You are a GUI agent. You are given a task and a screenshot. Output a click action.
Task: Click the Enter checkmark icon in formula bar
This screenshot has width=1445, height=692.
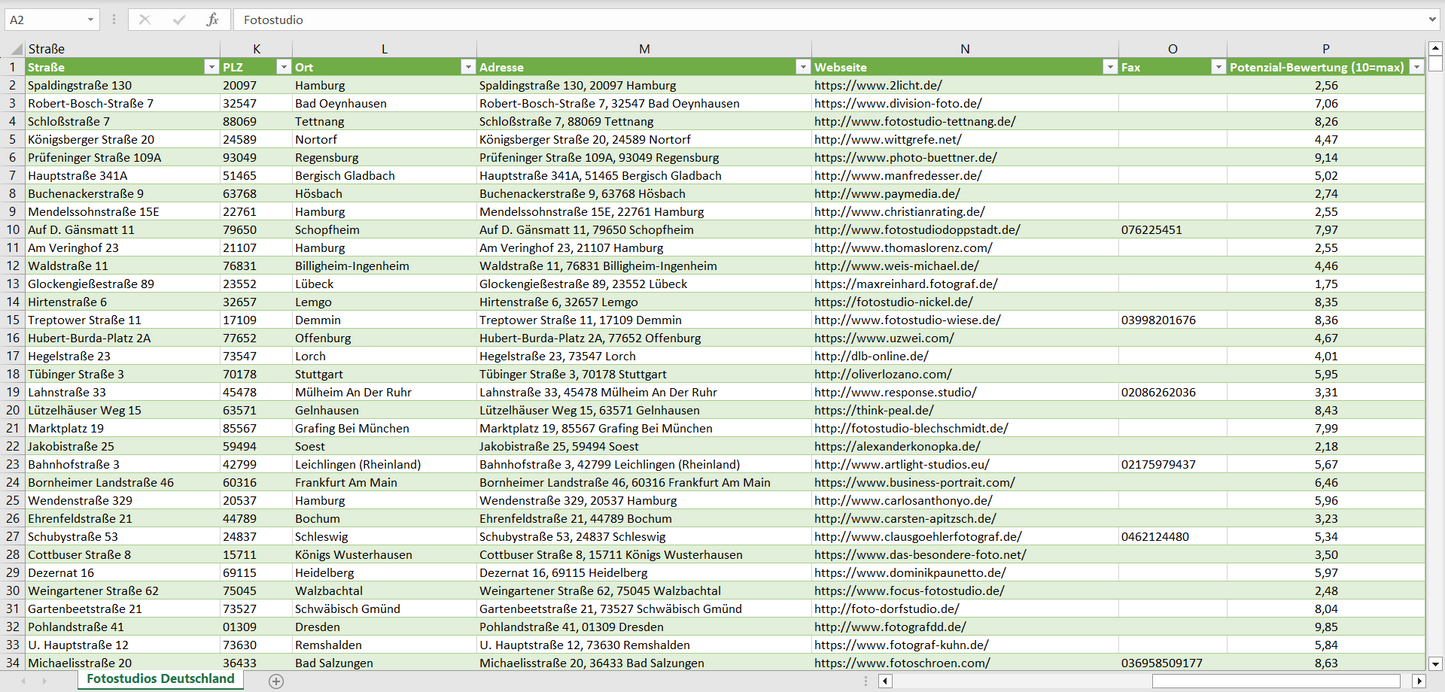tap(179, 20)
